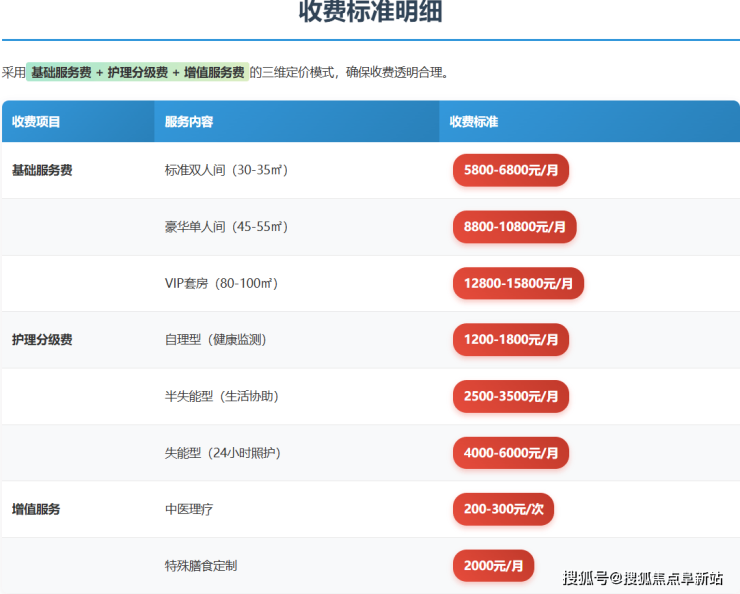Select the 4000-6000元/月 price badge

(x=510, y=453)
